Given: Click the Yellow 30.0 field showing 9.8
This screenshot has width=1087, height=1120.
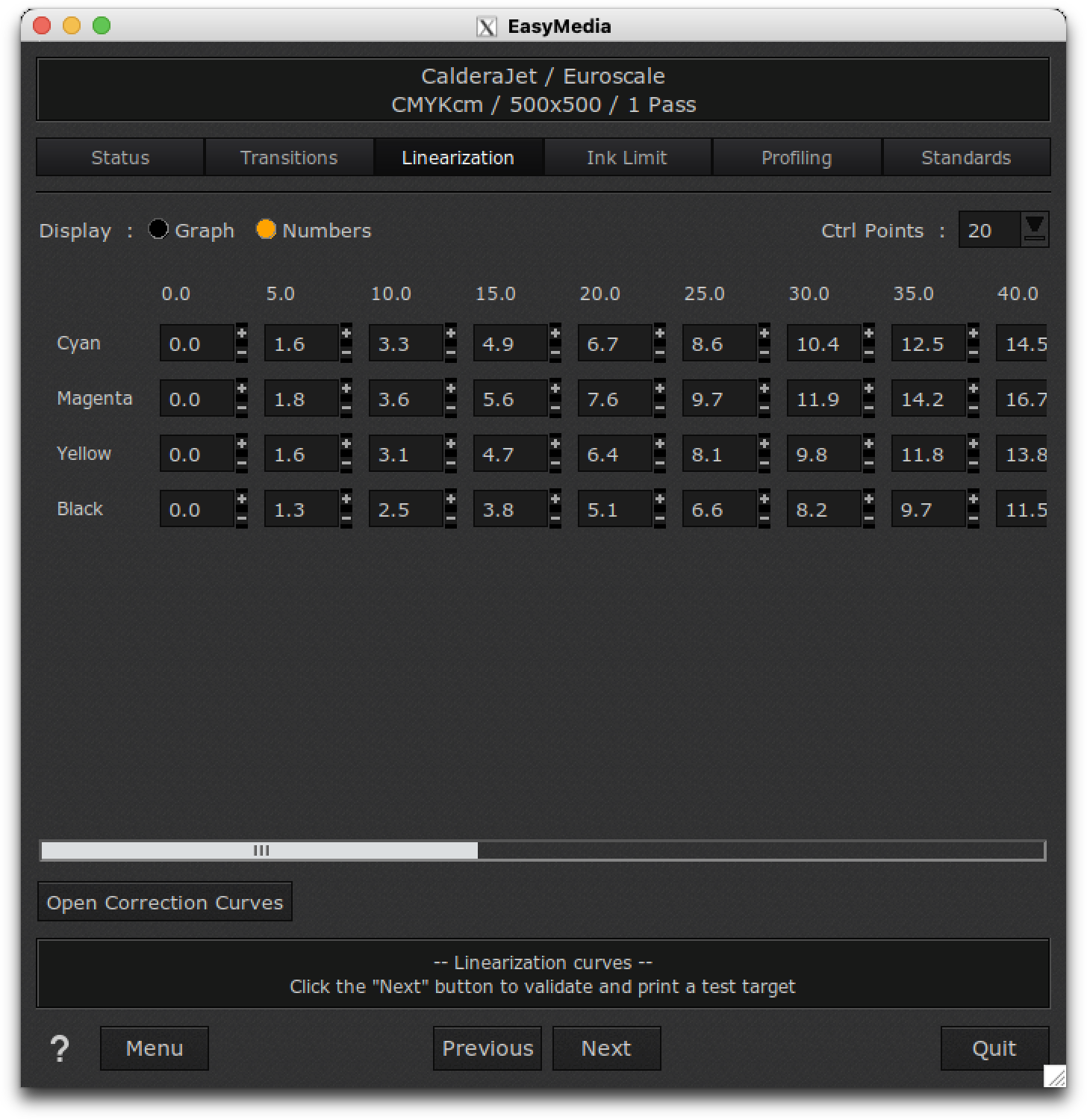Looking at the screenshot, I should (824, 454).
